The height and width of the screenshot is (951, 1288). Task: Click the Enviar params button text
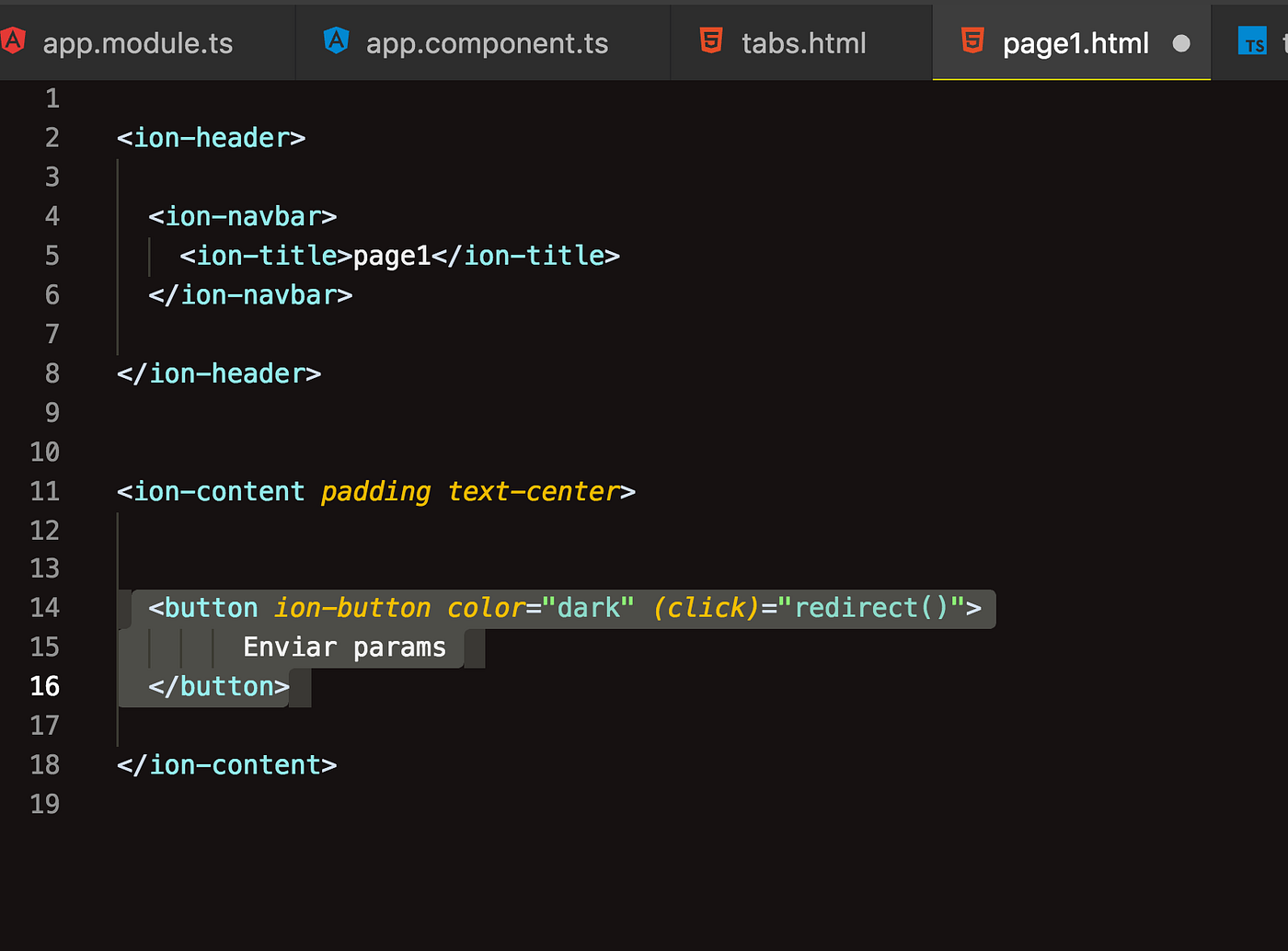click(343, 647)
